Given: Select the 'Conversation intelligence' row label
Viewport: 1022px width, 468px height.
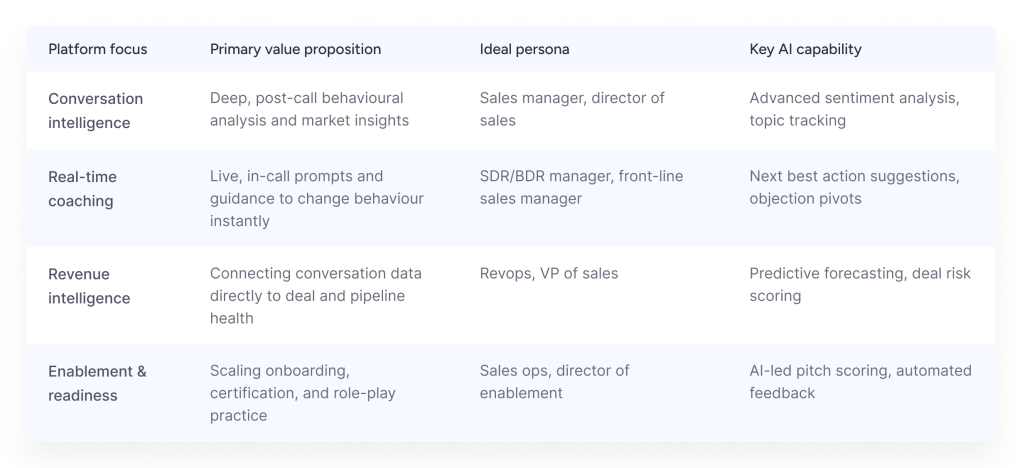Looking at the screenshot, I should 96,110.
